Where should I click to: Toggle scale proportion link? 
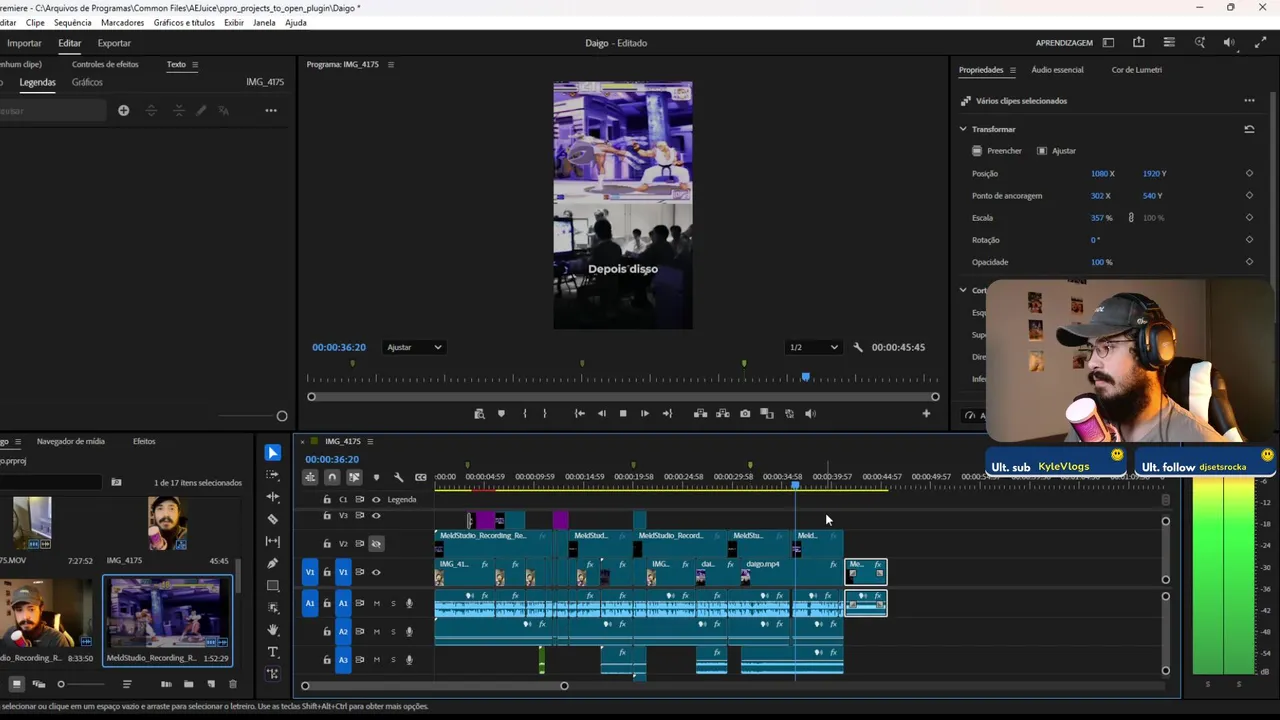[1131, 217]
